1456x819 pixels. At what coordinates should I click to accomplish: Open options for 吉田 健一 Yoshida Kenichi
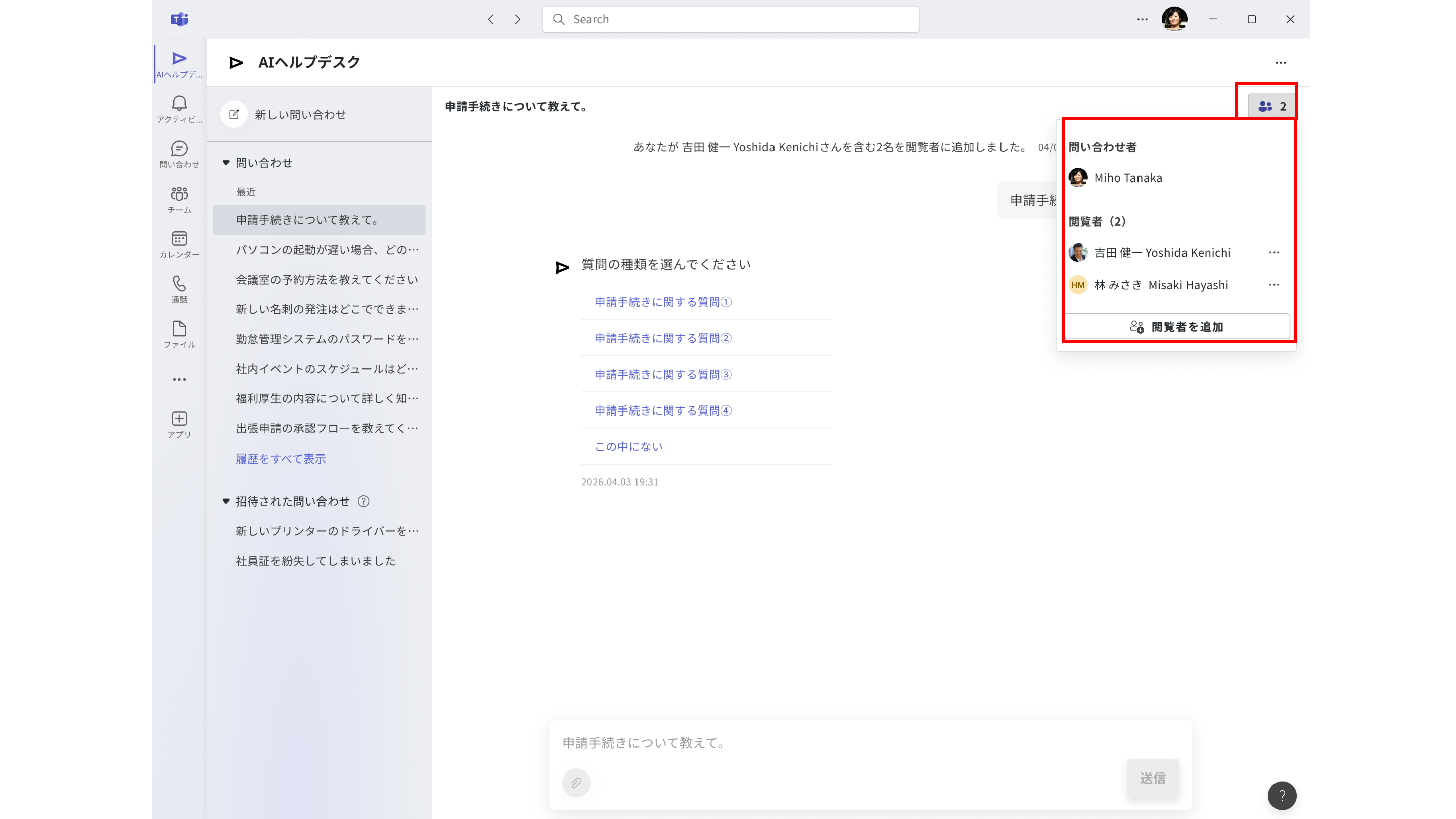1274,253
